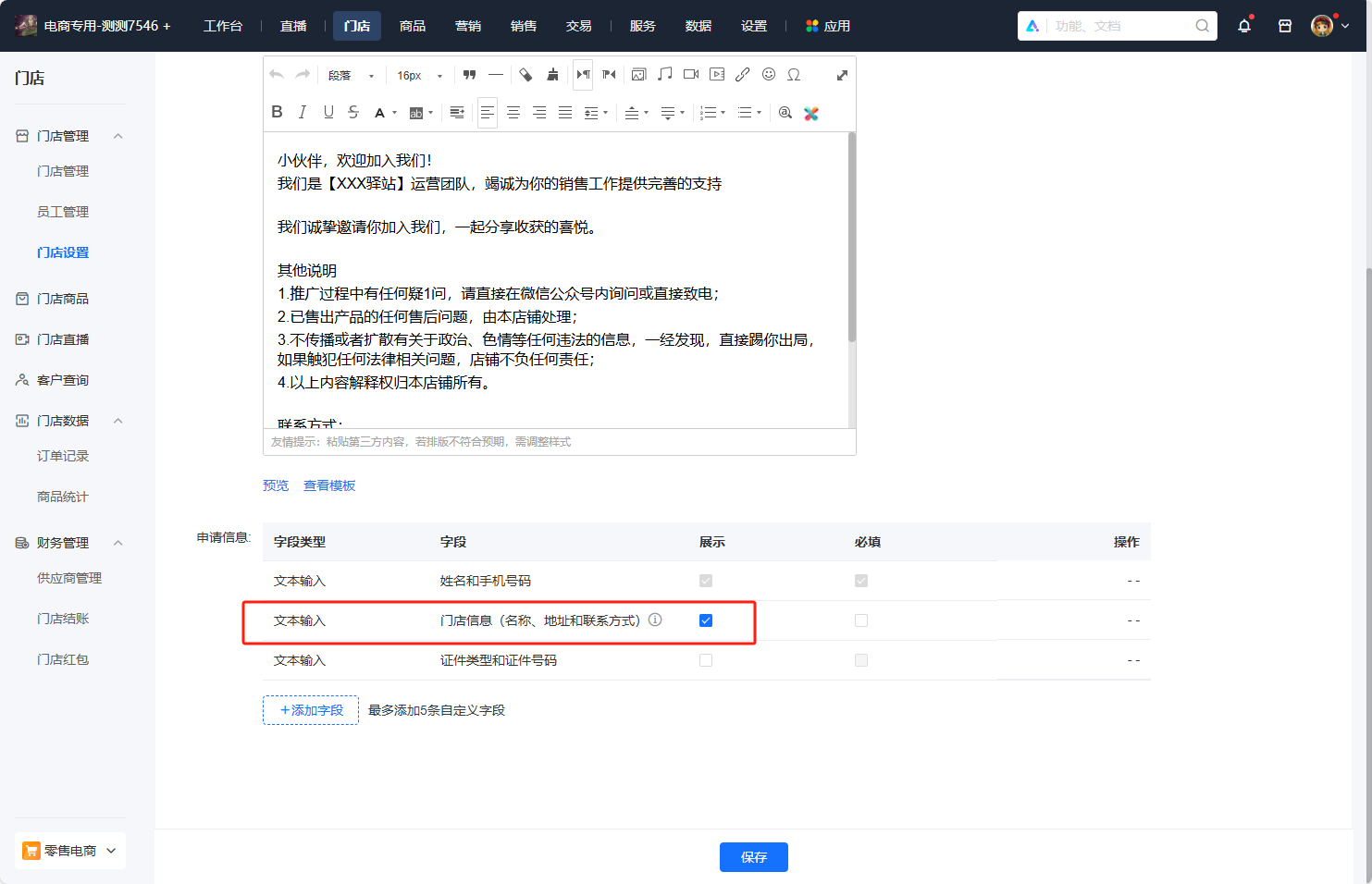1372x884 pixels.
Task: Open search and replace tool
Action: click(785, 113)
